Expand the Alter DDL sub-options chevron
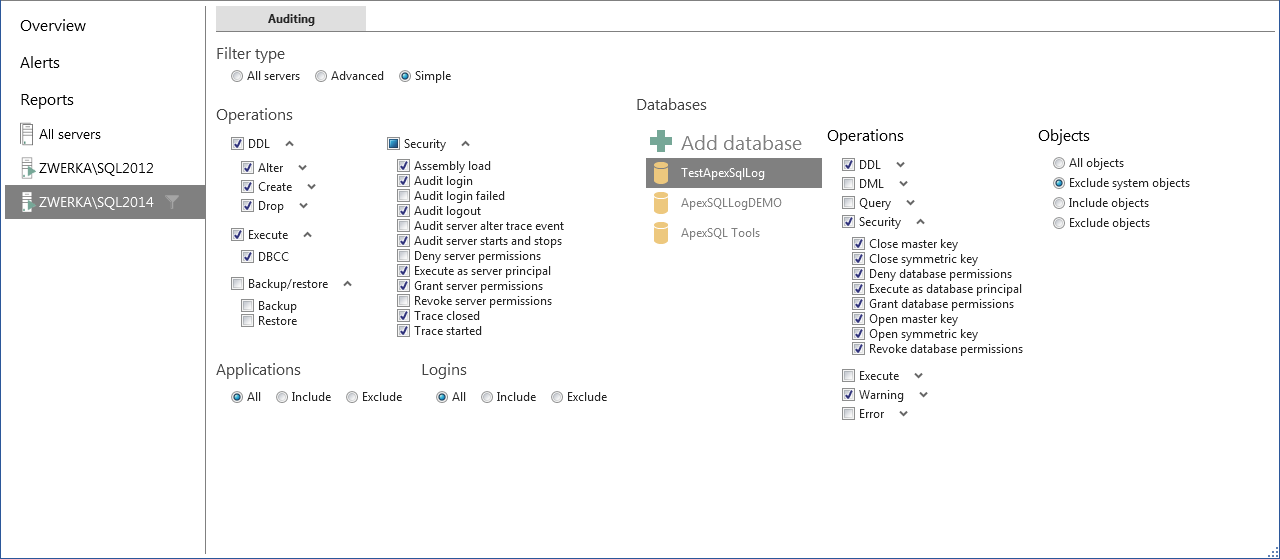Screen dimensions: 1280x559 (303, 168)
